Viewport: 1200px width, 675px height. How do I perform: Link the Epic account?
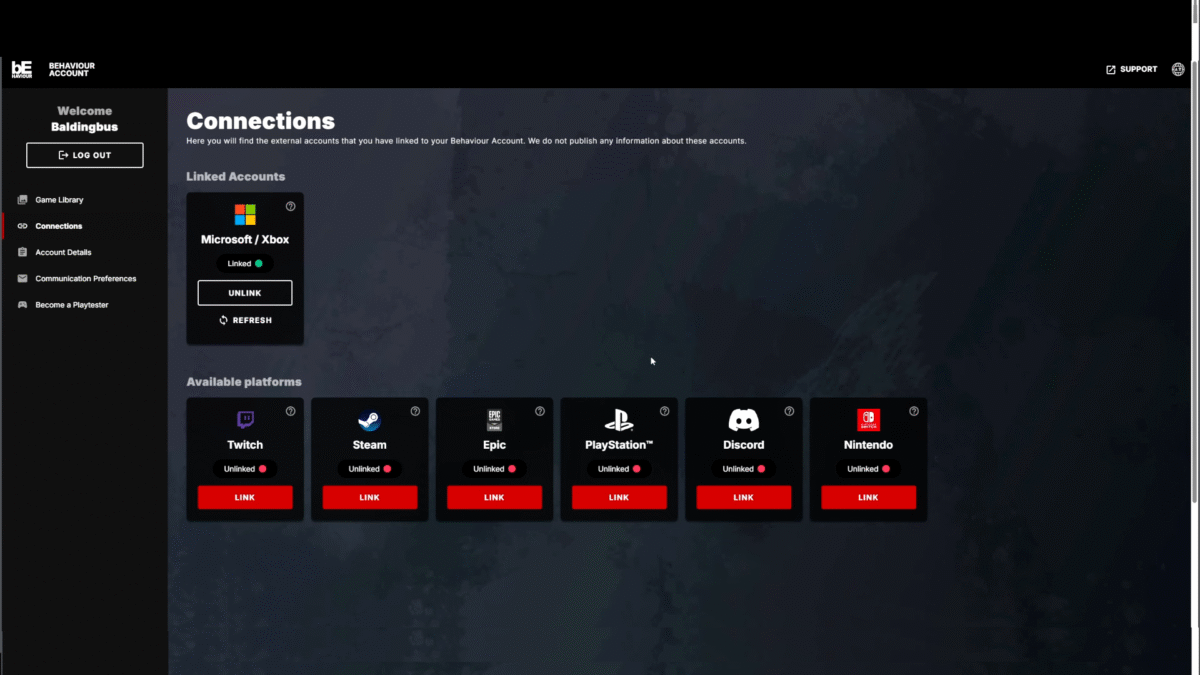(x=494, y=497)
